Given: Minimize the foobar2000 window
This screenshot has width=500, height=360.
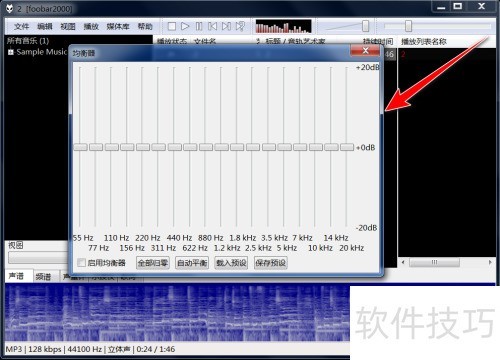Looking at the screenshot, I should click(441, 7).
